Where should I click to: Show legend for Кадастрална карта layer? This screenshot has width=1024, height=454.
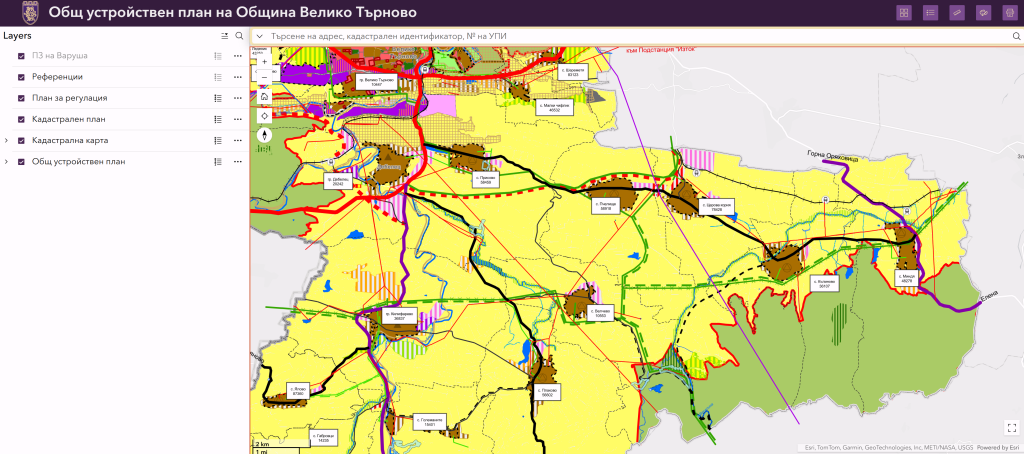click(x=217, y=140)
